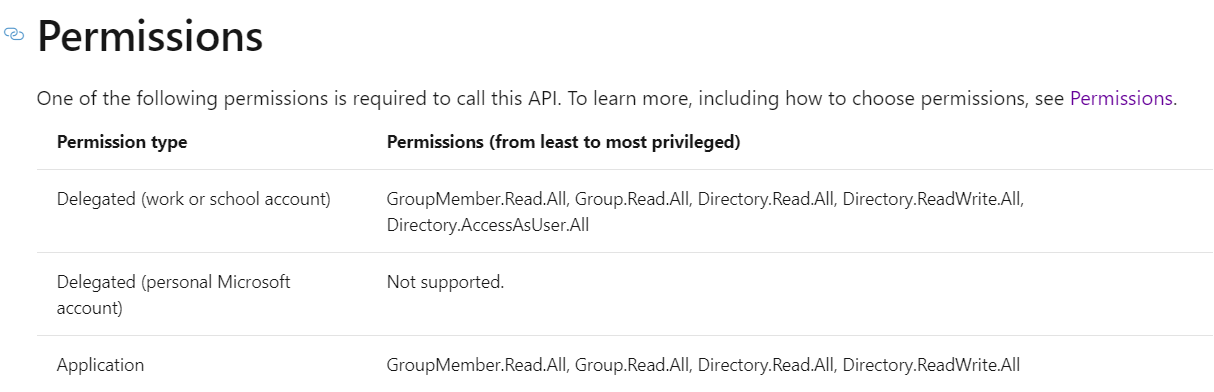The image size is (1214, 392).
Task: Click the Not supported. text
Action: (x=445, y=282)
